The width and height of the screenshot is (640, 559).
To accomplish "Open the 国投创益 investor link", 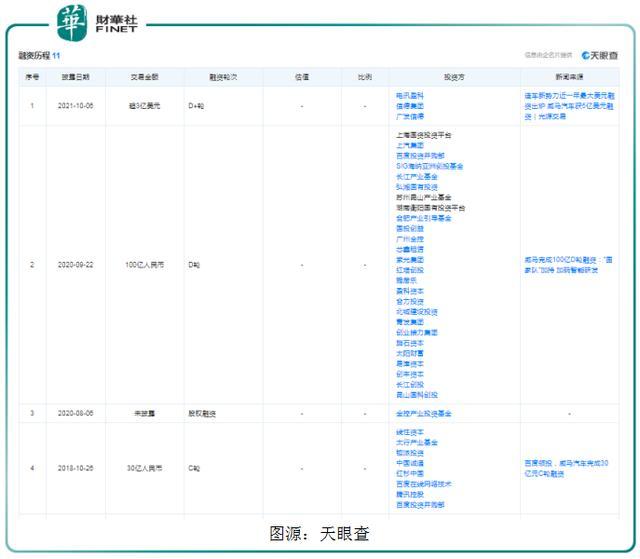I will pos(410,228).
